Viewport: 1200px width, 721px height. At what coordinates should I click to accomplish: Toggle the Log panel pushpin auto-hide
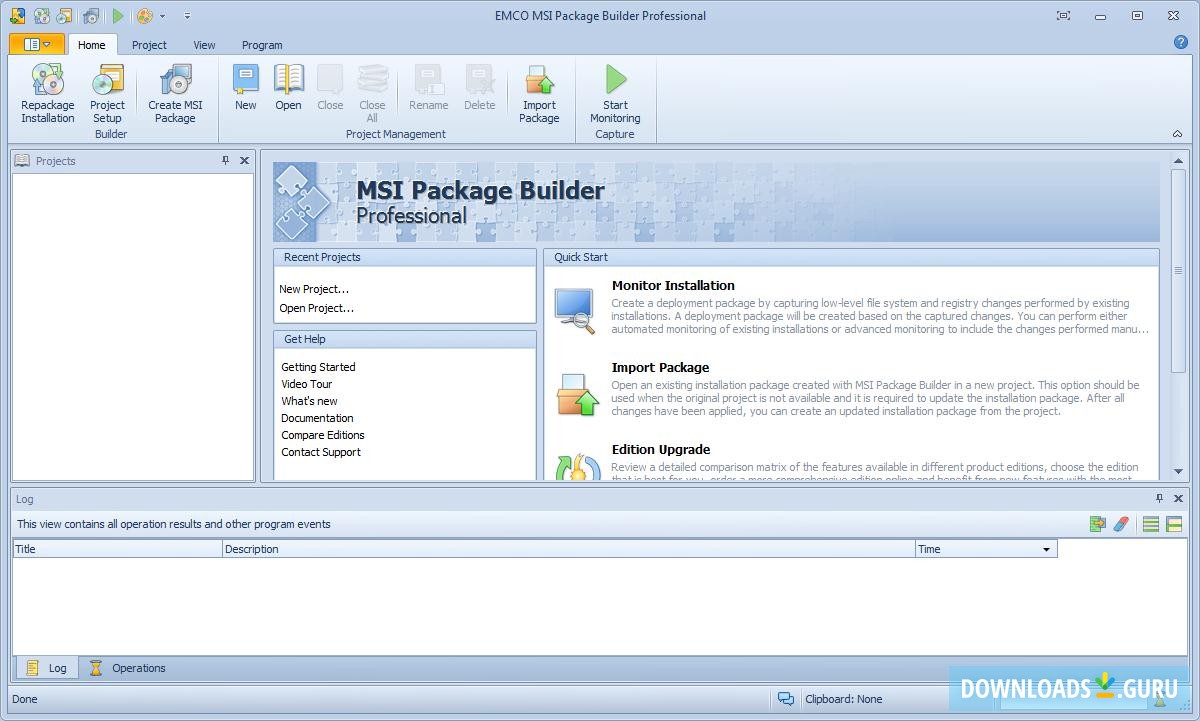pyautogui.click(x=1160, y=498)
